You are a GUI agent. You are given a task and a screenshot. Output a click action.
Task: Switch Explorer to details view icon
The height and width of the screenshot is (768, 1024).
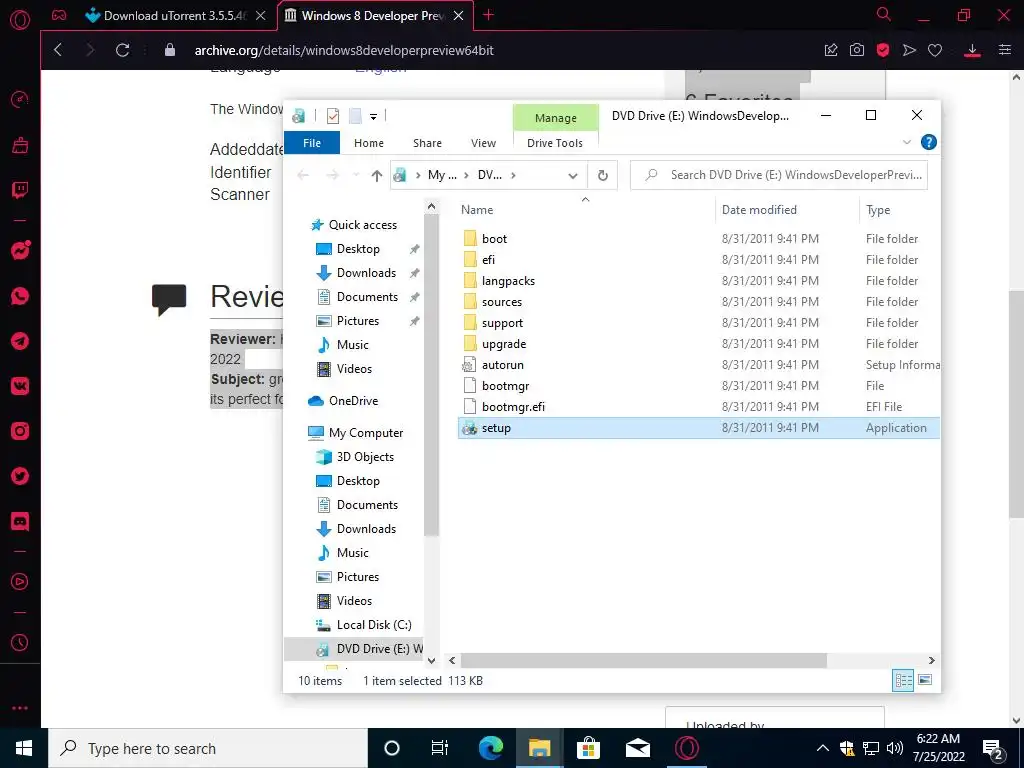pos(904,680)
